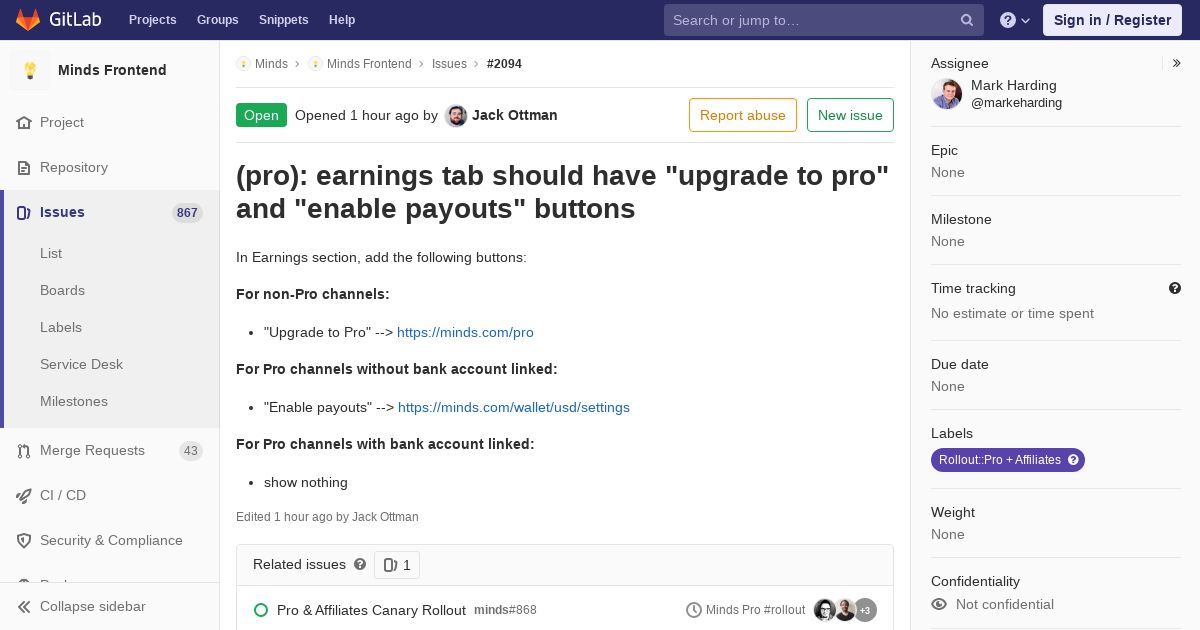Click the 43 merge requests count badge

tap(191, 451)
